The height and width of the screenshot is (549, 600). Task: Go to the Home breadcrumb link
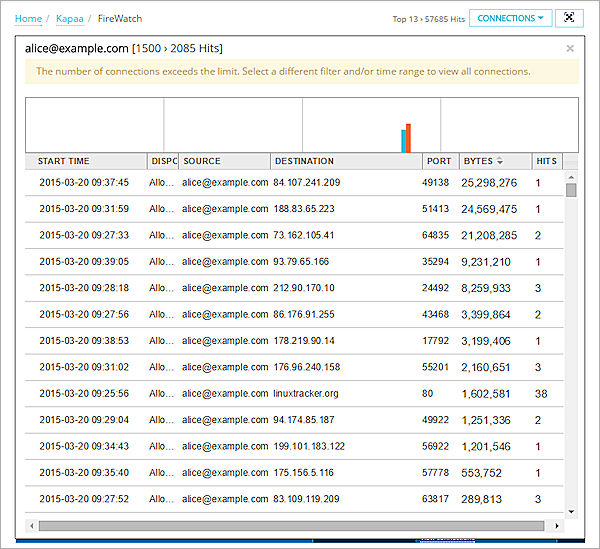click(x=28, y=19)
